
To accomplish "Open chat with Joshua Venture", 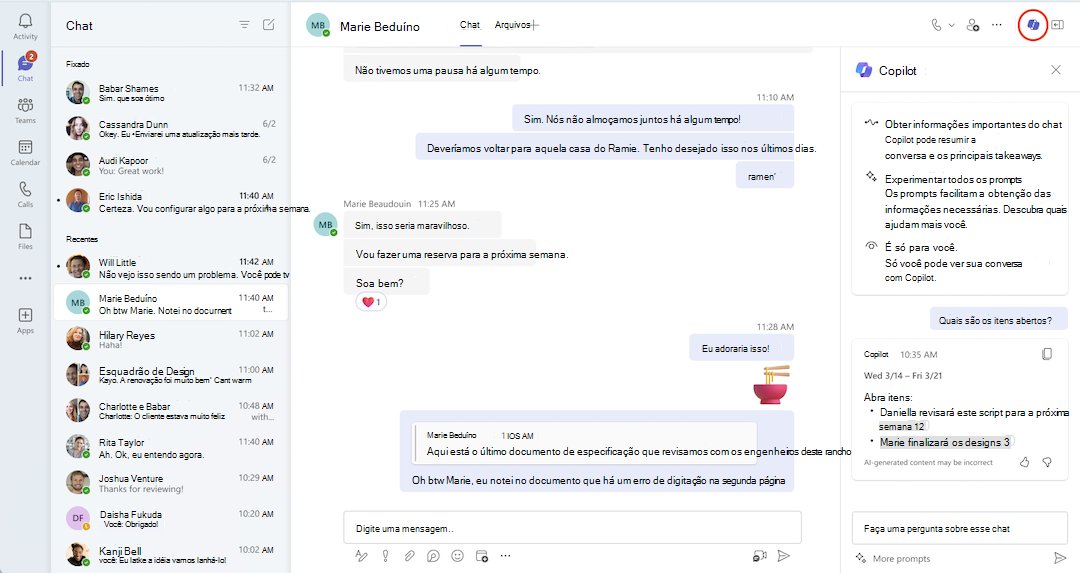I will pyautogui.click(x=171, y=483).
